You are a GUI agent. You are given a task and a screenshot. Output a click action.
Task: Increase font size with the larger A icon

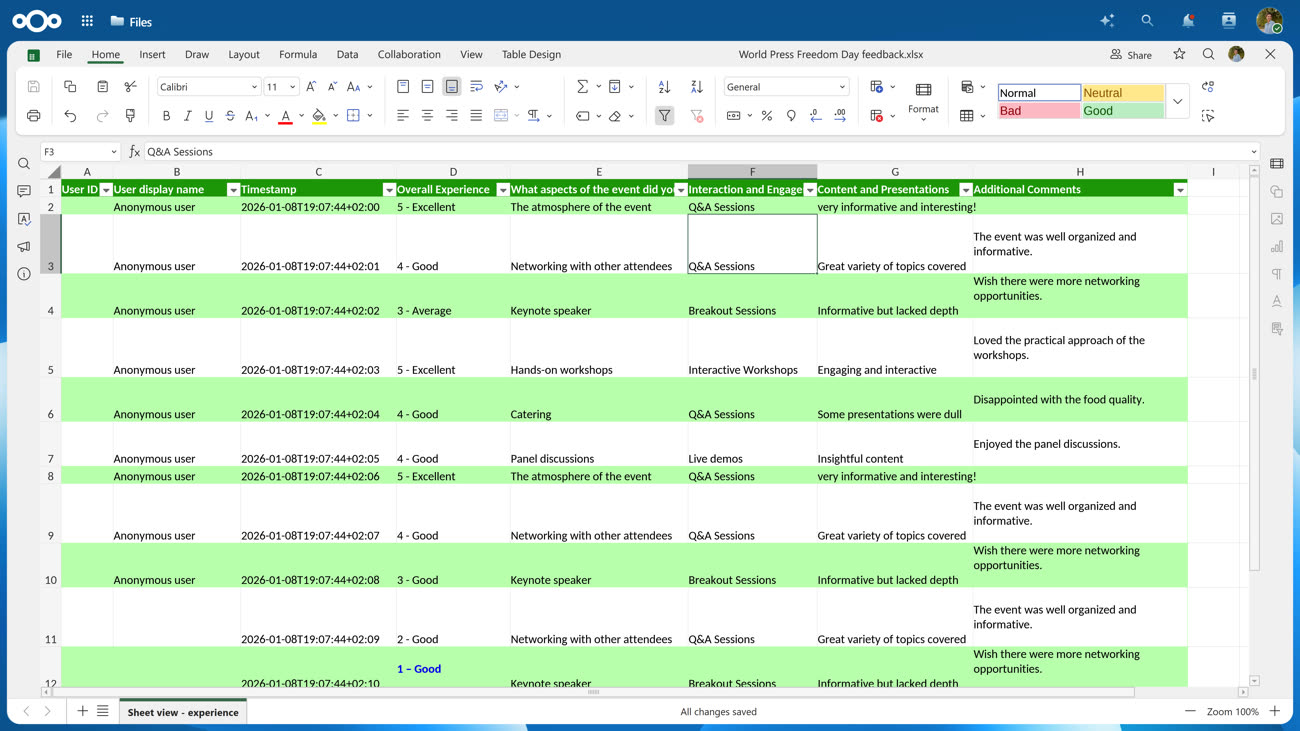click(311, 87)
